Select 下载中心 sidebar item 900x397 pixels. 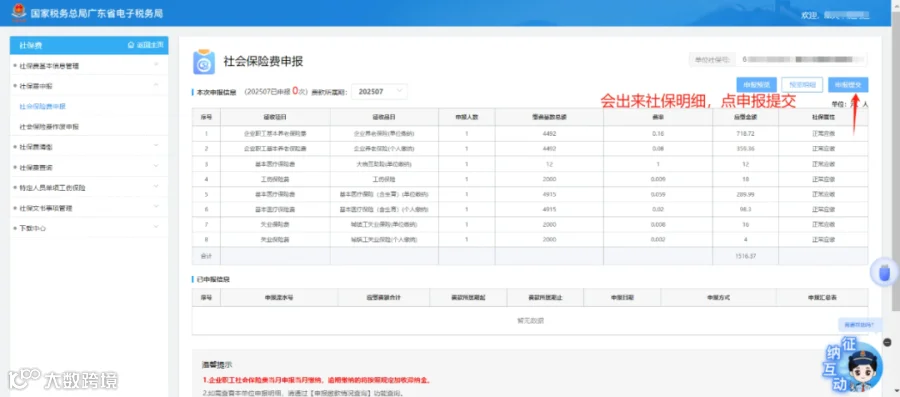[33, 228]
